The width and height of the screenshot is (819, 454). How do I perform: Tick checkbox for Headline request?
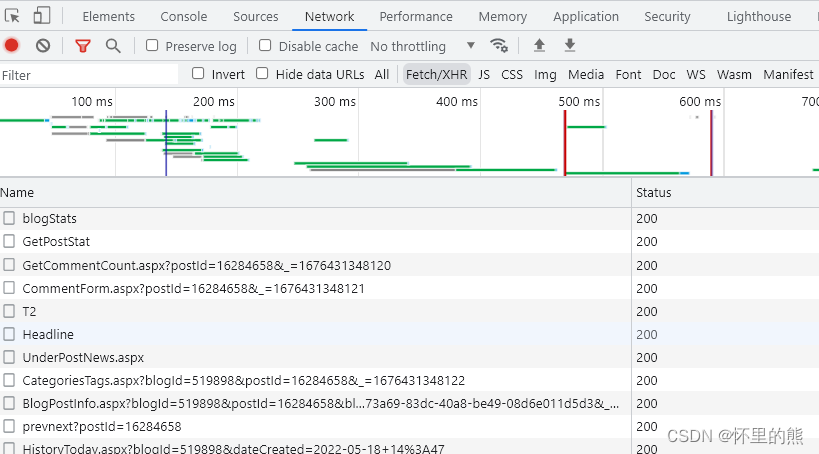click(x=9, y=334)
